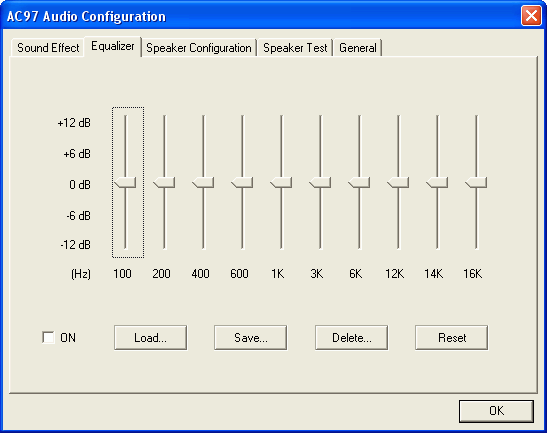
Task: Click the 16K slider handle
Action: click(x=476, y=183)
